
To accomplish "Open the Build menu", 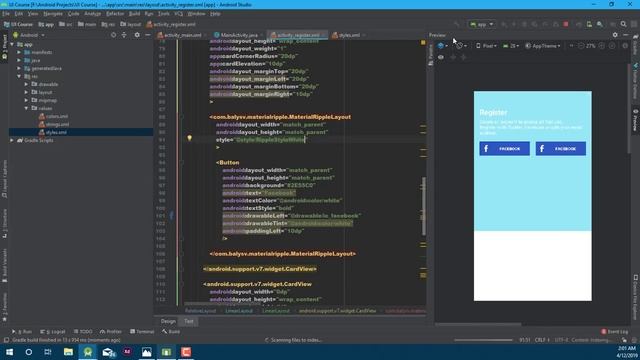I will 134,14.
